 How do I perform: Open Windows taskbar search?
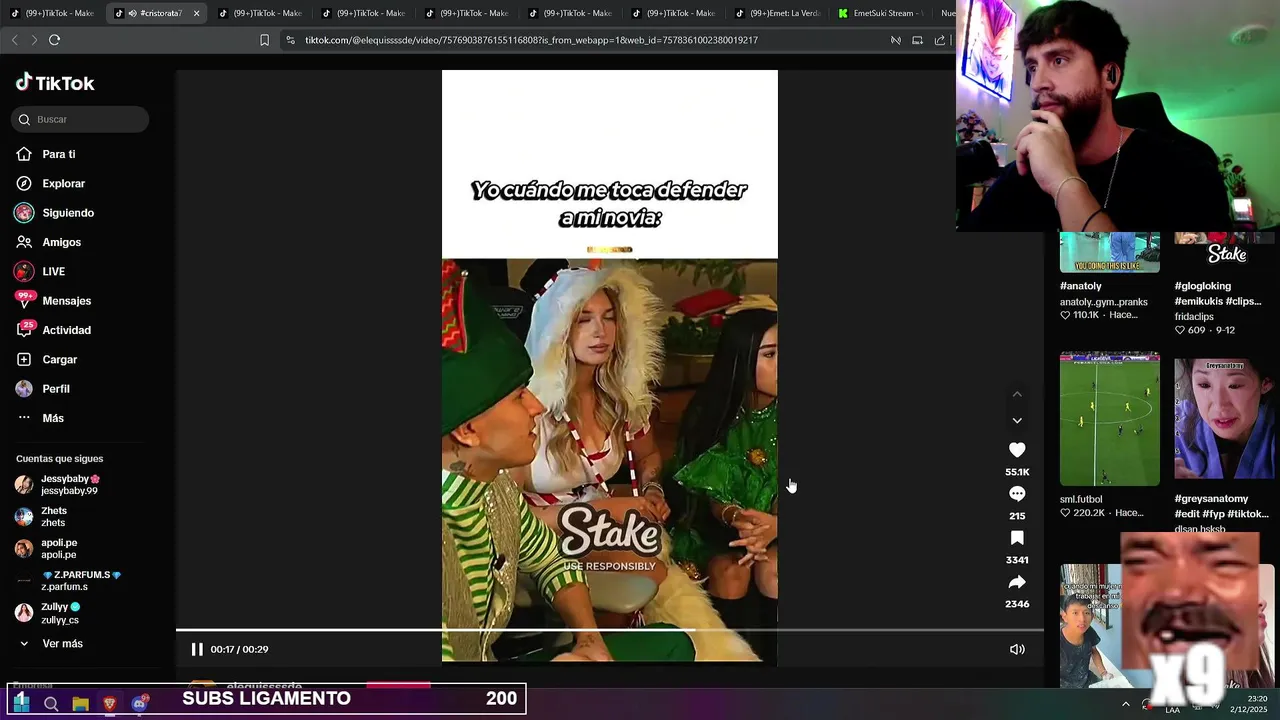[51, 704]
